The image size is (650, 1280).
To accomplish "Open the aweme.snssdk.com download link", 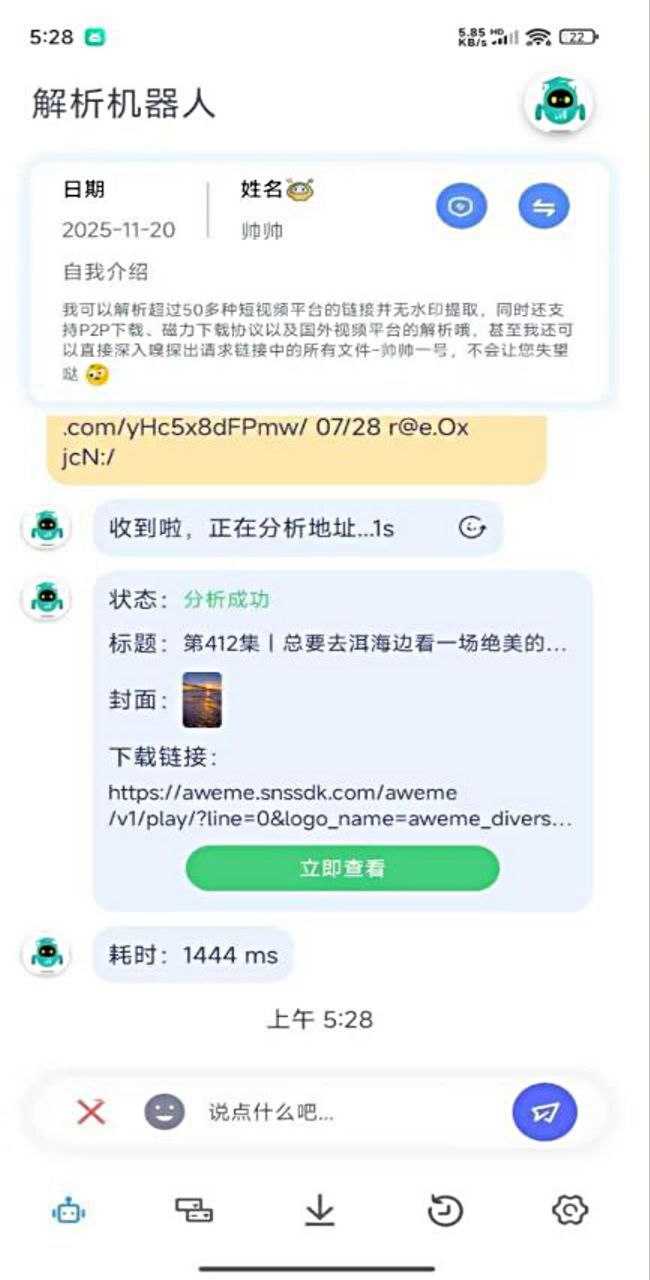I will click(x=340, y=806).
